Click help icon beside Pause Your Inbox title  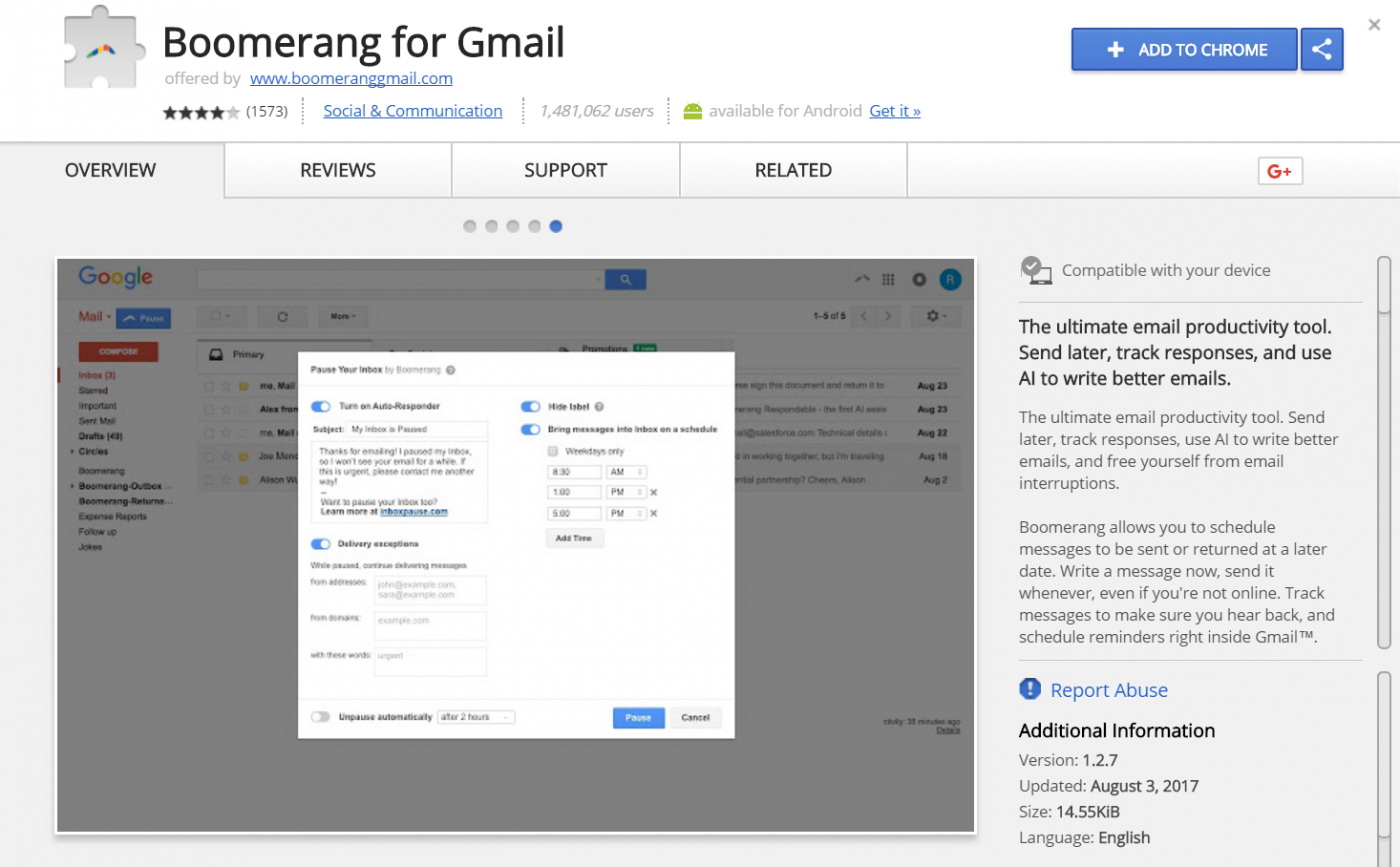point(451,370)
